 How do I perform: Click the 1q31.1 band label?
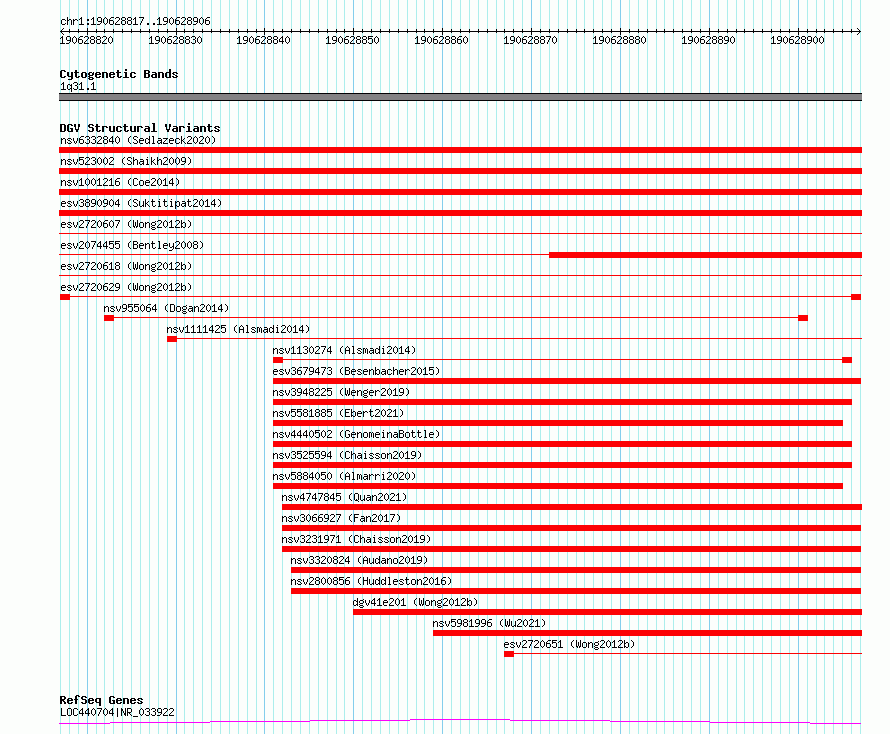click(x=78, y=86)
